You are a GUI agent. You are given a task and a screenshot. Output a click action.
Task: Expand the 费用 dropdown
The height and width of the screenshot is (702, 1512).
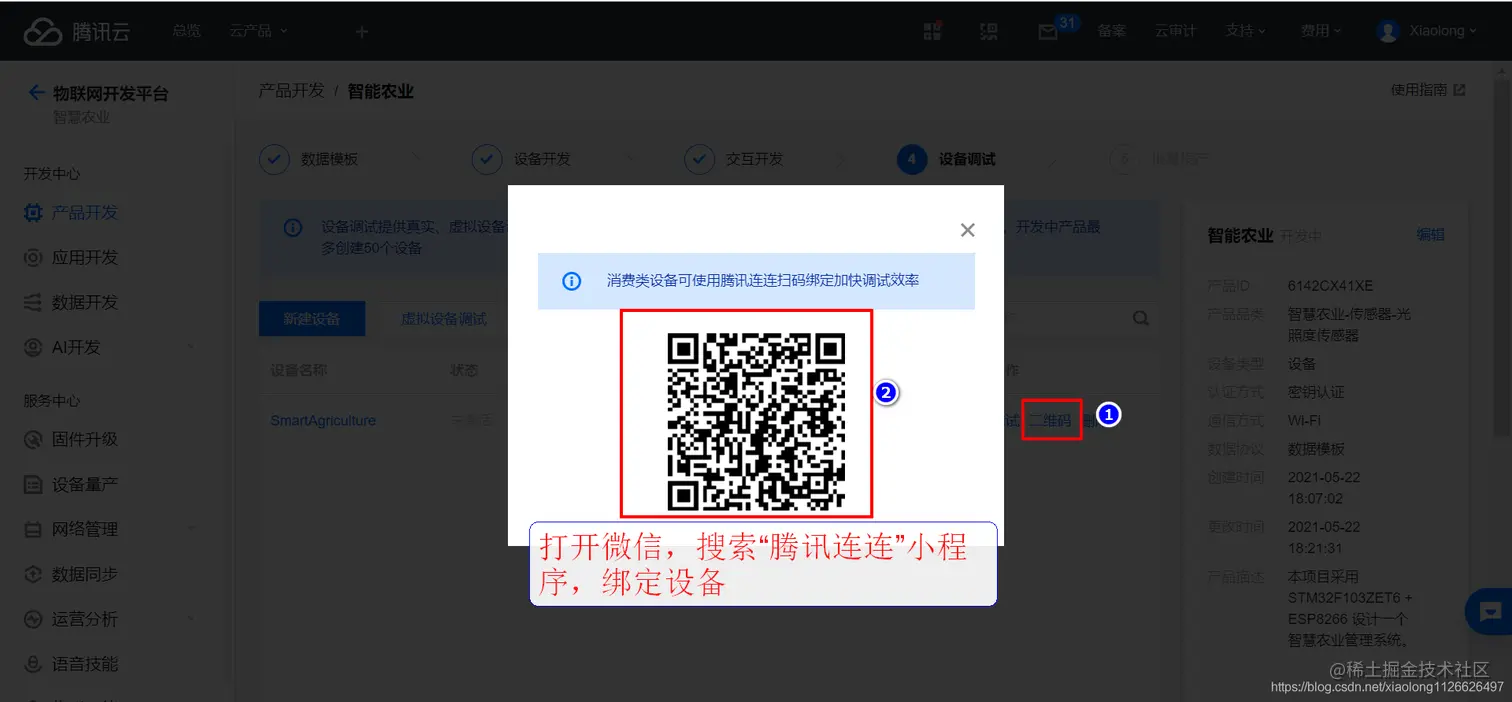pyautogui.click(x=1321, y=31)
